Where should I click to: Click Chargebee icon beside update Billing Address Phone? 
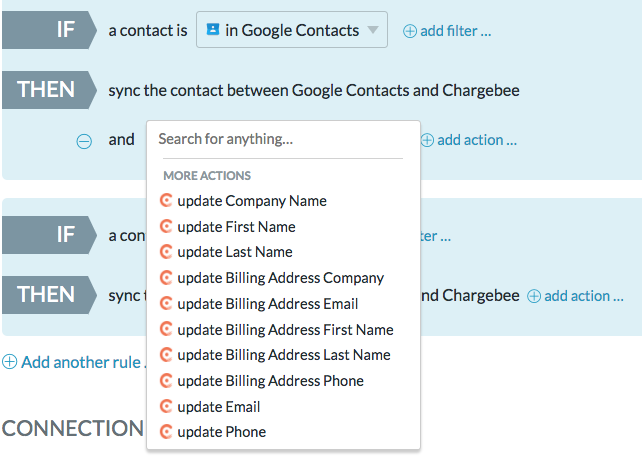point(166,380)
